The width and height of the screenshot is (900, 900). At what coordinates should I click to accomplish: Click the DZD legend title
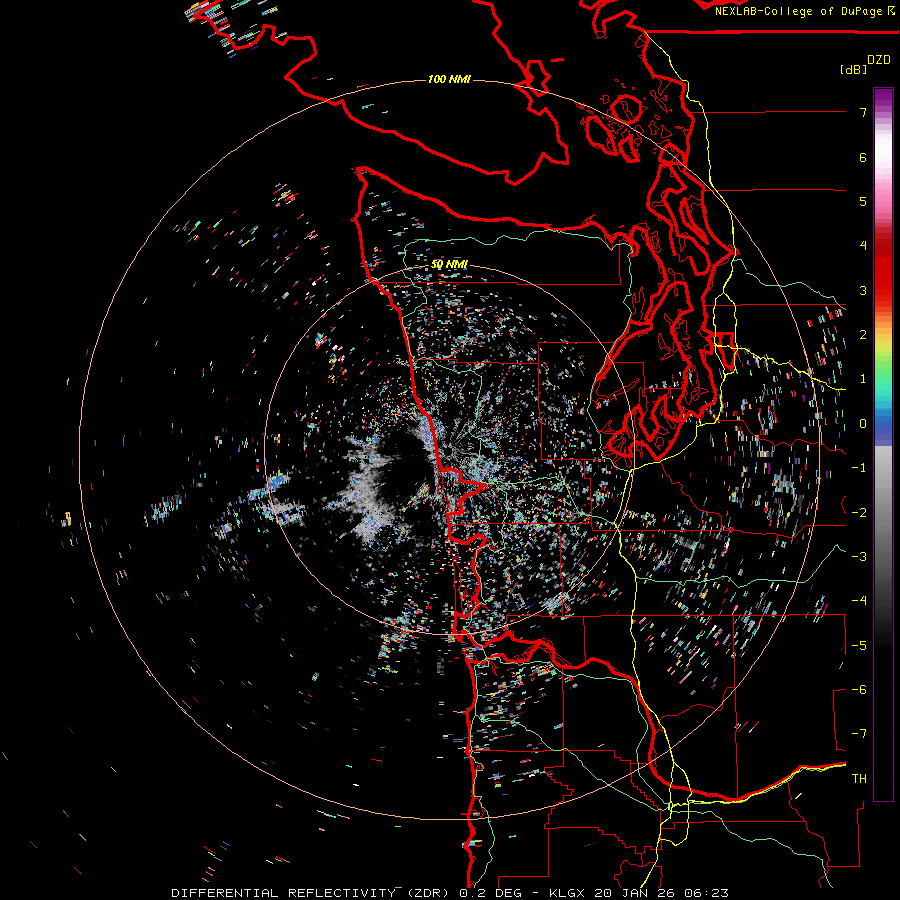pos(879,60)
